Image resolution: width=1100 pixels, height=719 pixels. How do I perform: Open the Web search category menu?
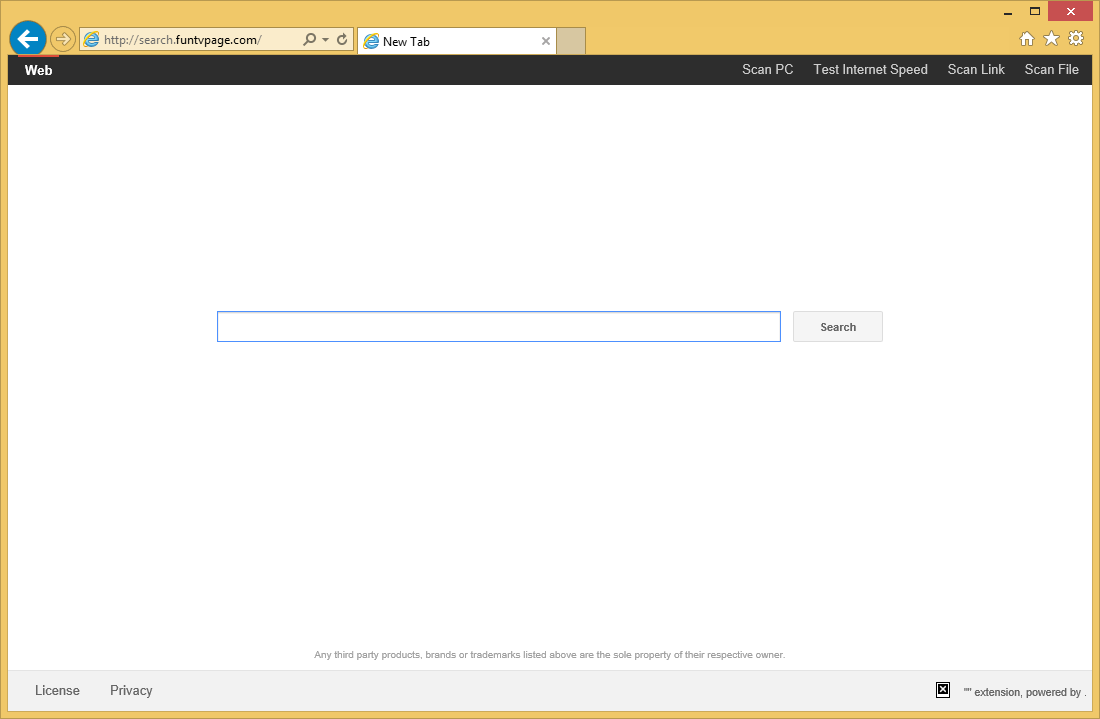38,70
